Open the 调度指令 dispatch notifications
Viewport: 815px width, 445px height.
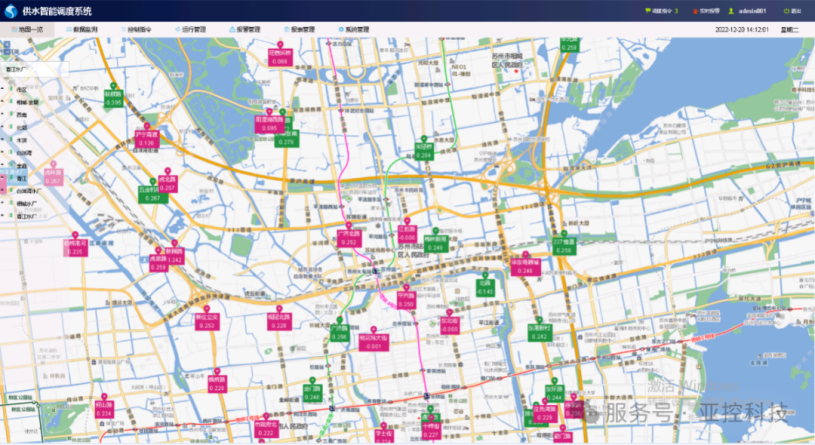tap(662, 11)
